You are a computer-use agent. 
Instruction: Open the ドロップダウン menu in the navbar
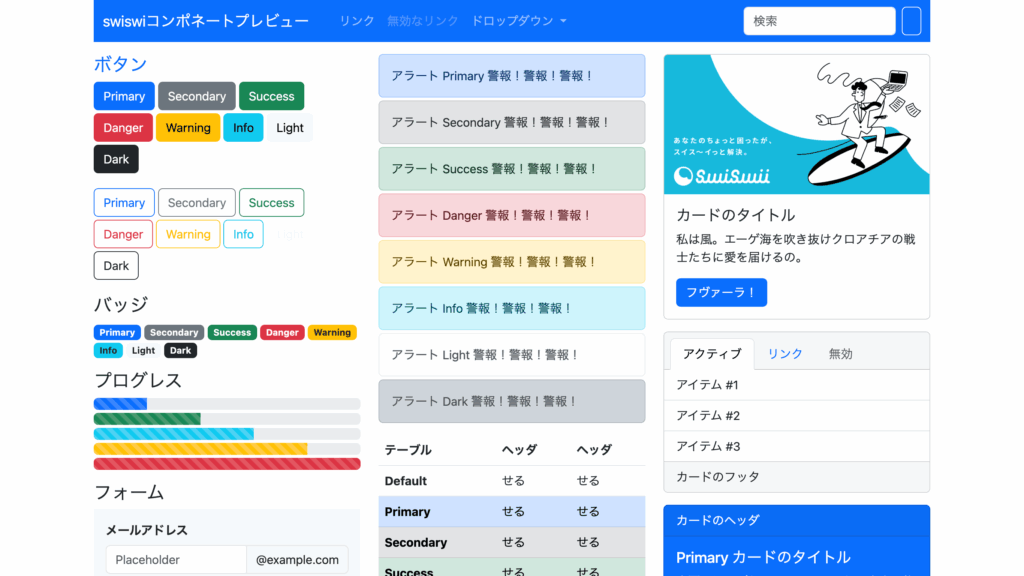[x=518, y=21]
